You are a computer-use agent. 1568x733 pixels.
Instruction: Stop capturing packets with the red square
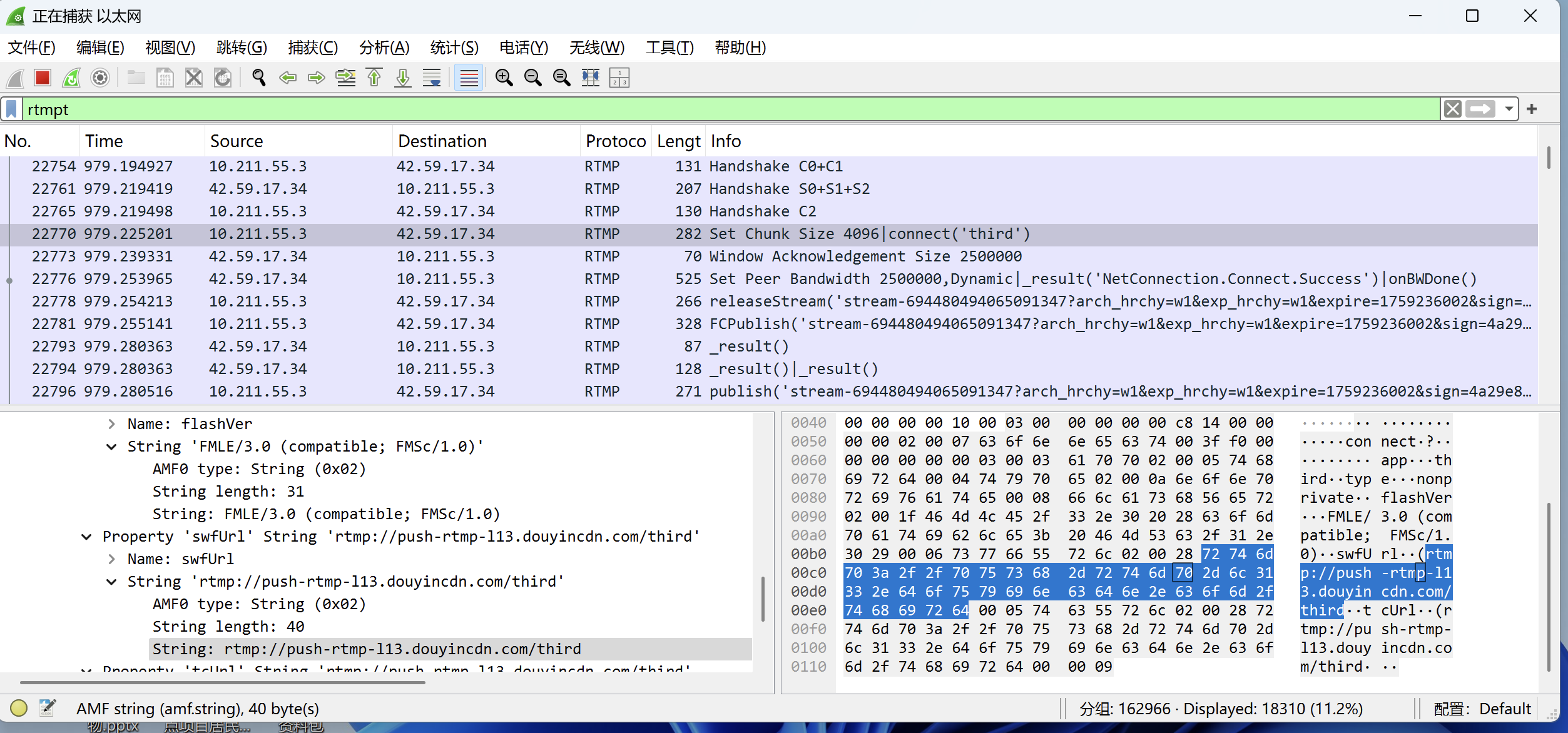(x=43, y=78)
